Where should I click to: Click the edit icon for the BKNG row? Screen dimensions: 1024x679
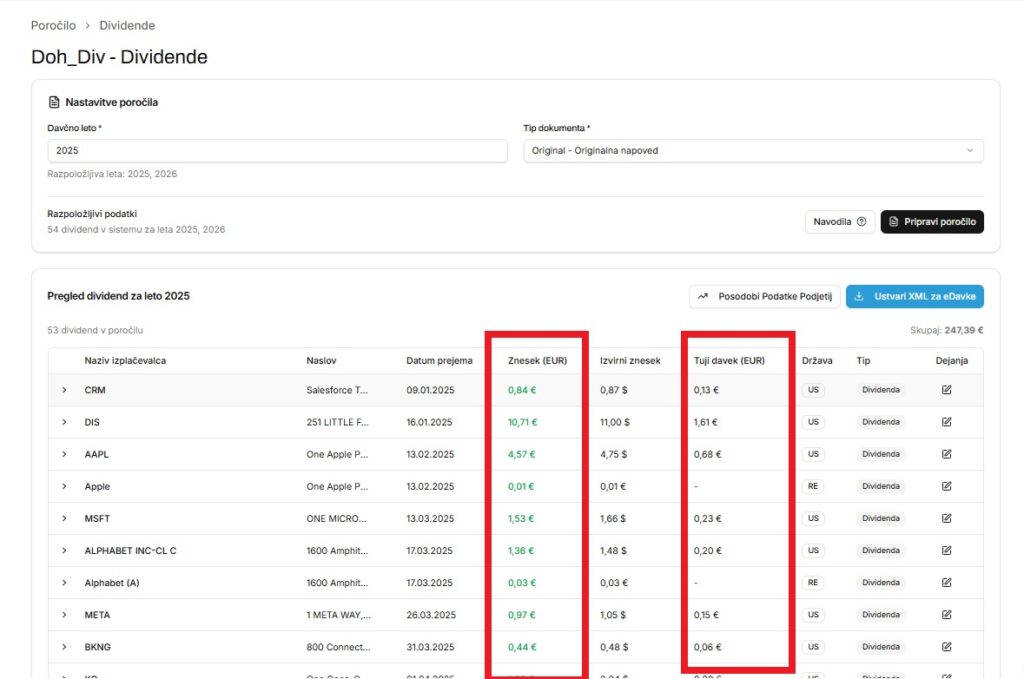click(946, 647)
